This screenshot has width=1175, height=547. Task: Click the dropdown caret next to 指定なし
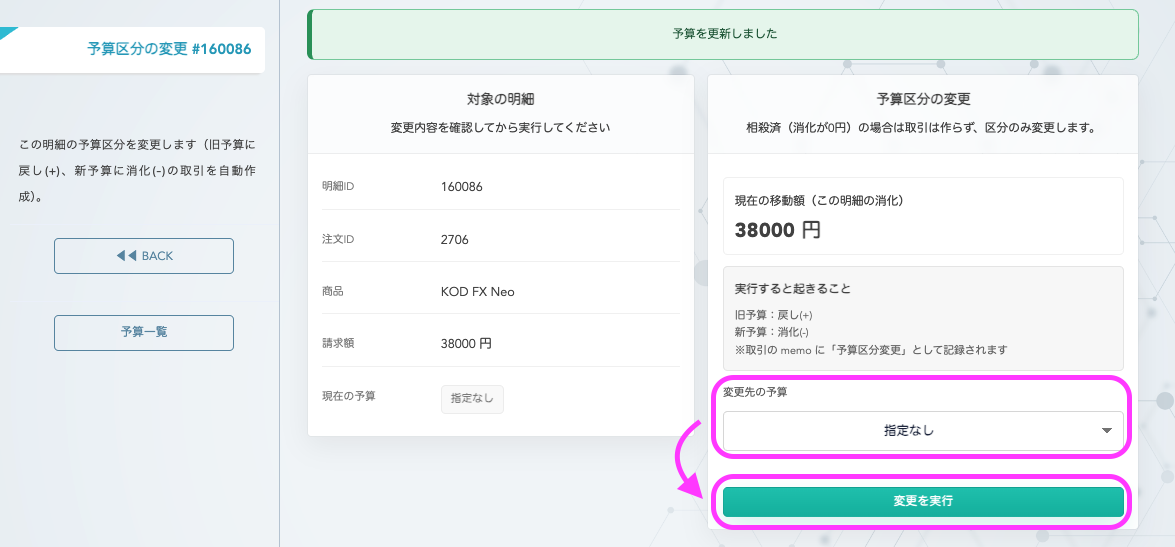tap(1106, 431)
